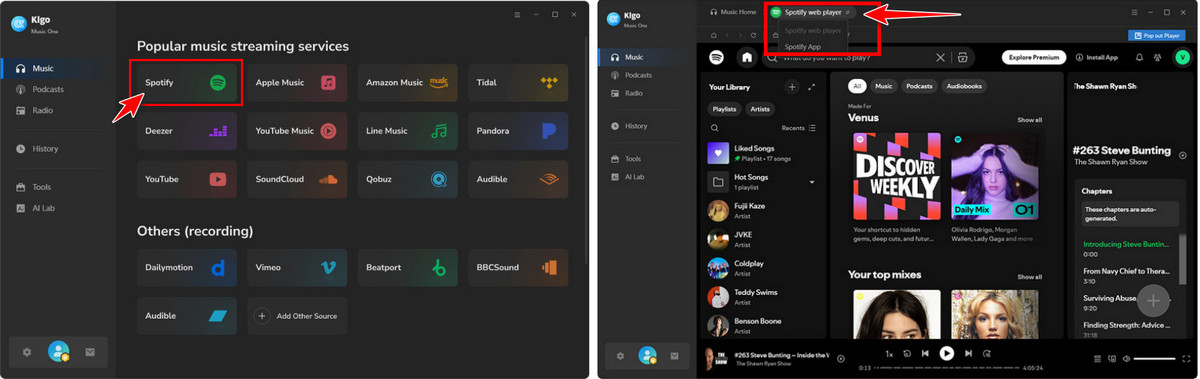
Task: Click the Pop out Player button
Action: [1156, 35]
